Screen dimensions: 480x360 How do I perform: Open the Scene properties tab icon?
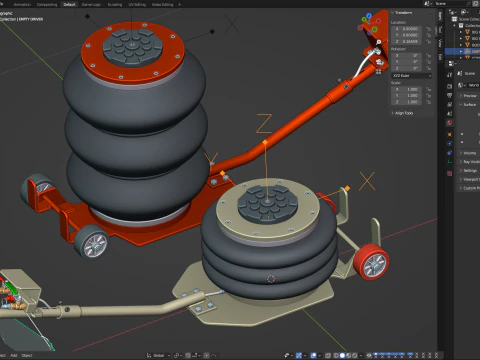tap(450, 113)
